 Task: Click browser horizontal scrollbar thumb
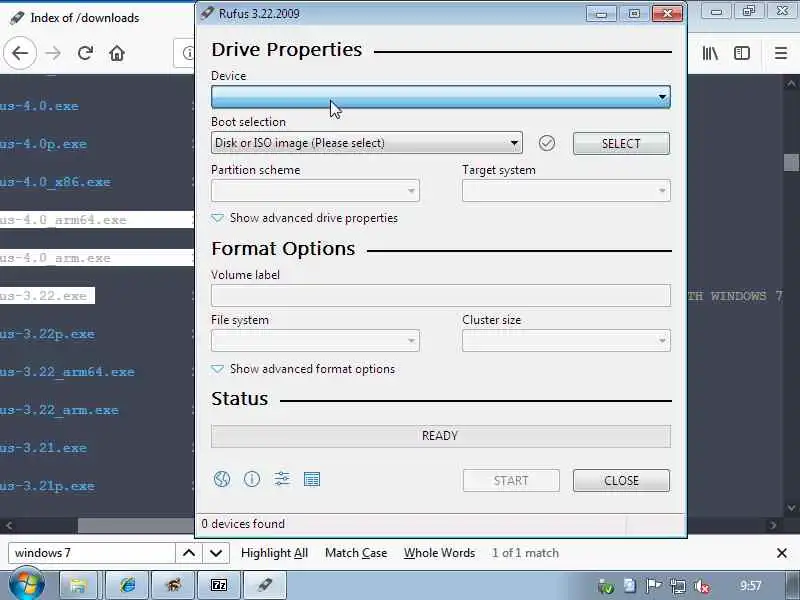[x=136, y=525]
